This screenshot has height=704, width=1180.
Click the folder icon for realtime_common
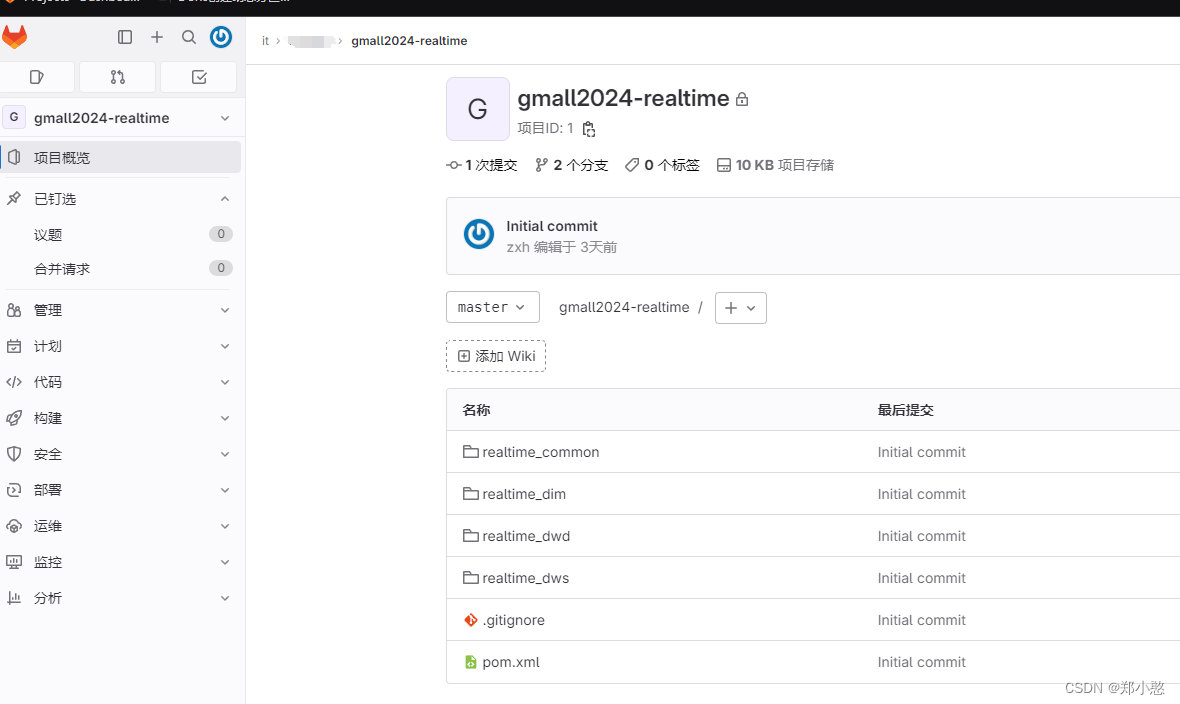coord(470,452)
